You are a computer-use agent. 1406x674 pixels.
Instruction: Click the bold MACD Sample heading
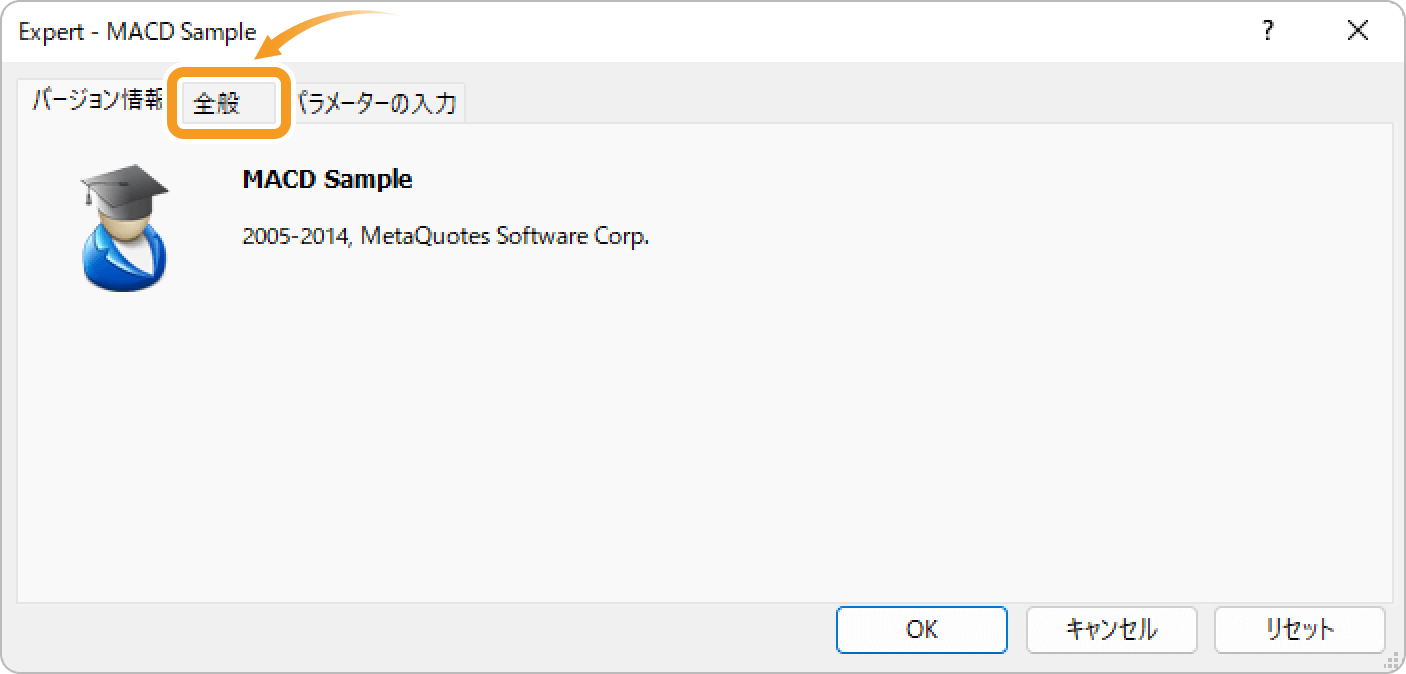pyautogui.click(x=327, y=180)
